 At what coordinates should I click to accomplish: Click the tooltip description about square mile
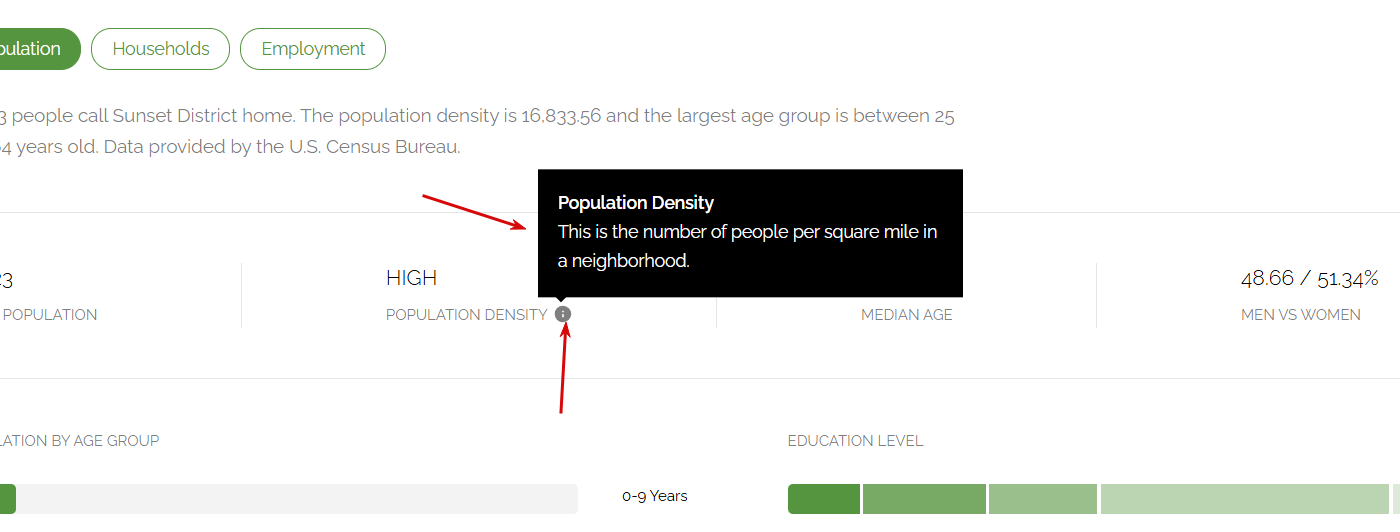click(747, 246)
